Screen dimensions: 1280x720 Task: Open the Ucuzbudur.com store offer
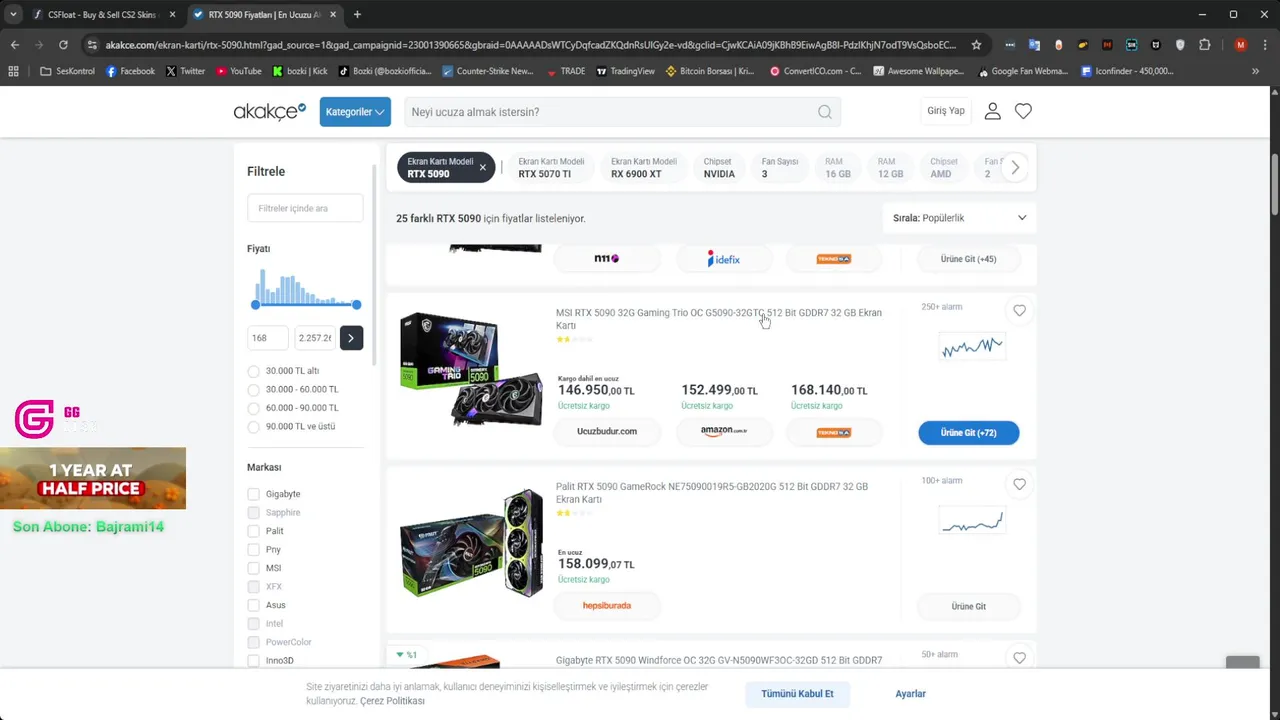pos(607,432)
